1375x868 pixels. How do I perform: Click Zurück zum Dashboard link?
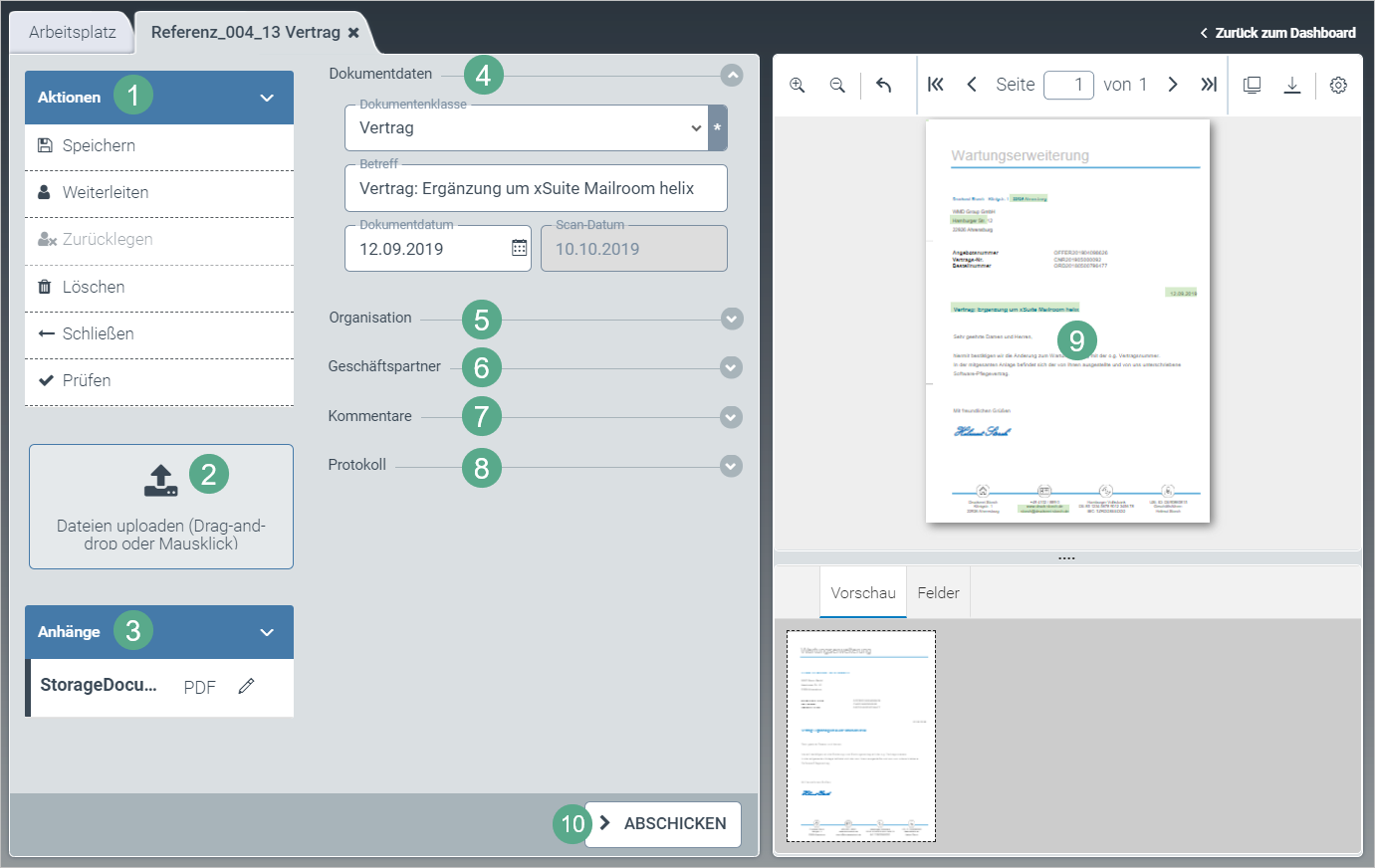[x=1278, y=33]
